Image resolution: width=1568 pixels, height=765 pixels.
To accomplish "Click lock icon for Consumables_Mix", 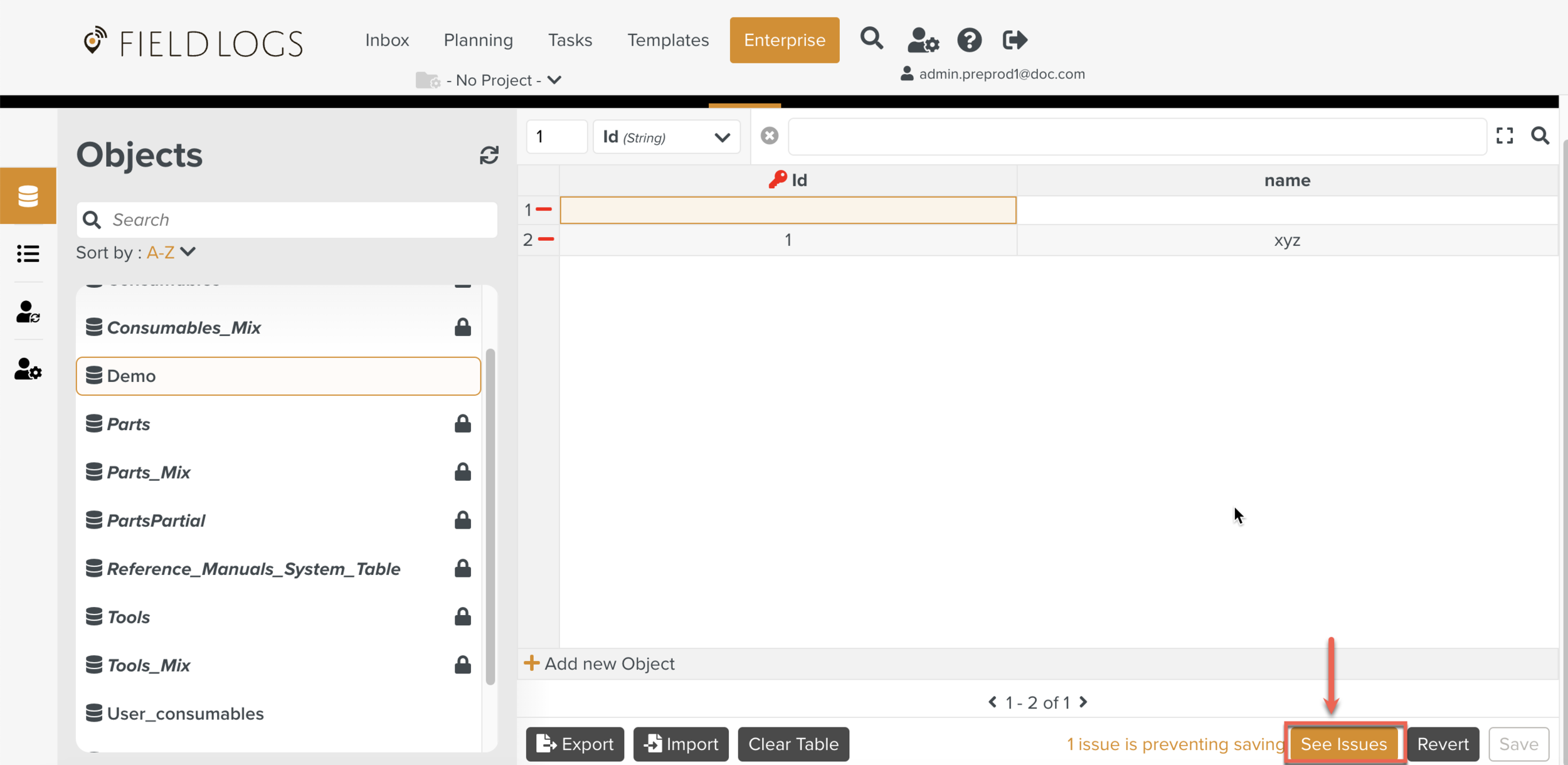I will click(462, 327).
